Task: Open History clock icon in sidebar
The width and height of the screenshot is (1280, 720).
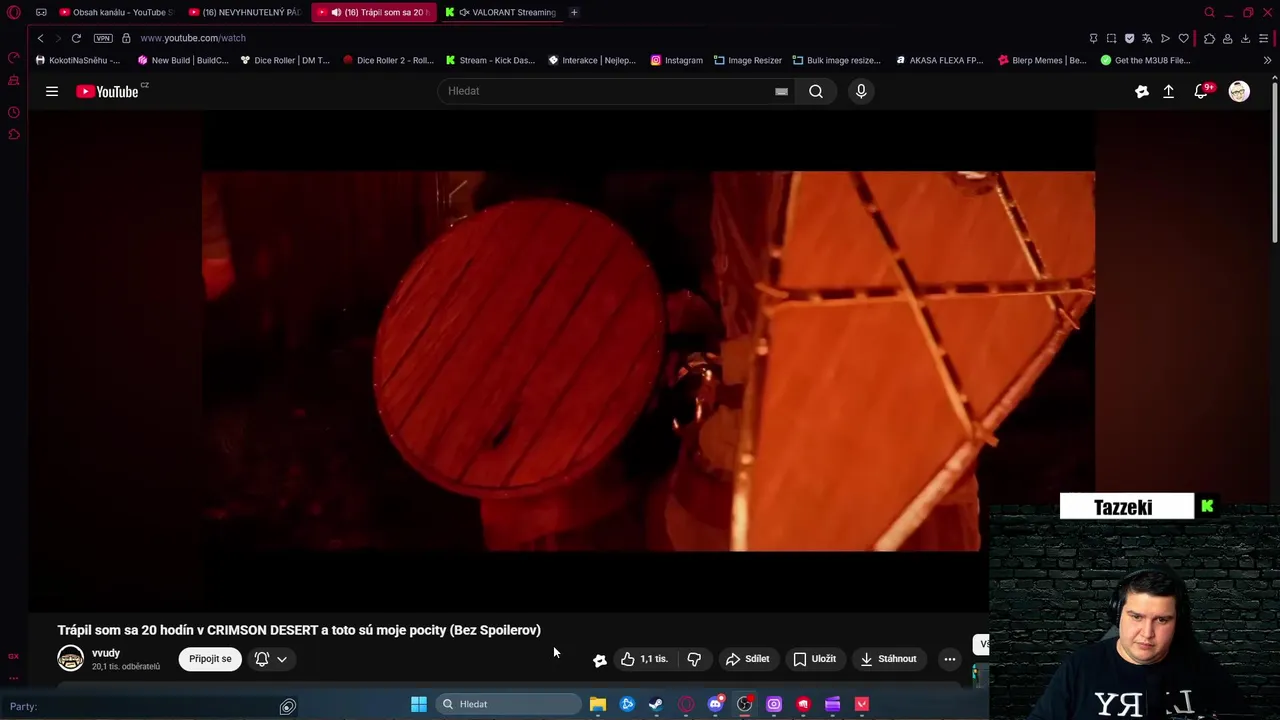Action: [14, 112]
